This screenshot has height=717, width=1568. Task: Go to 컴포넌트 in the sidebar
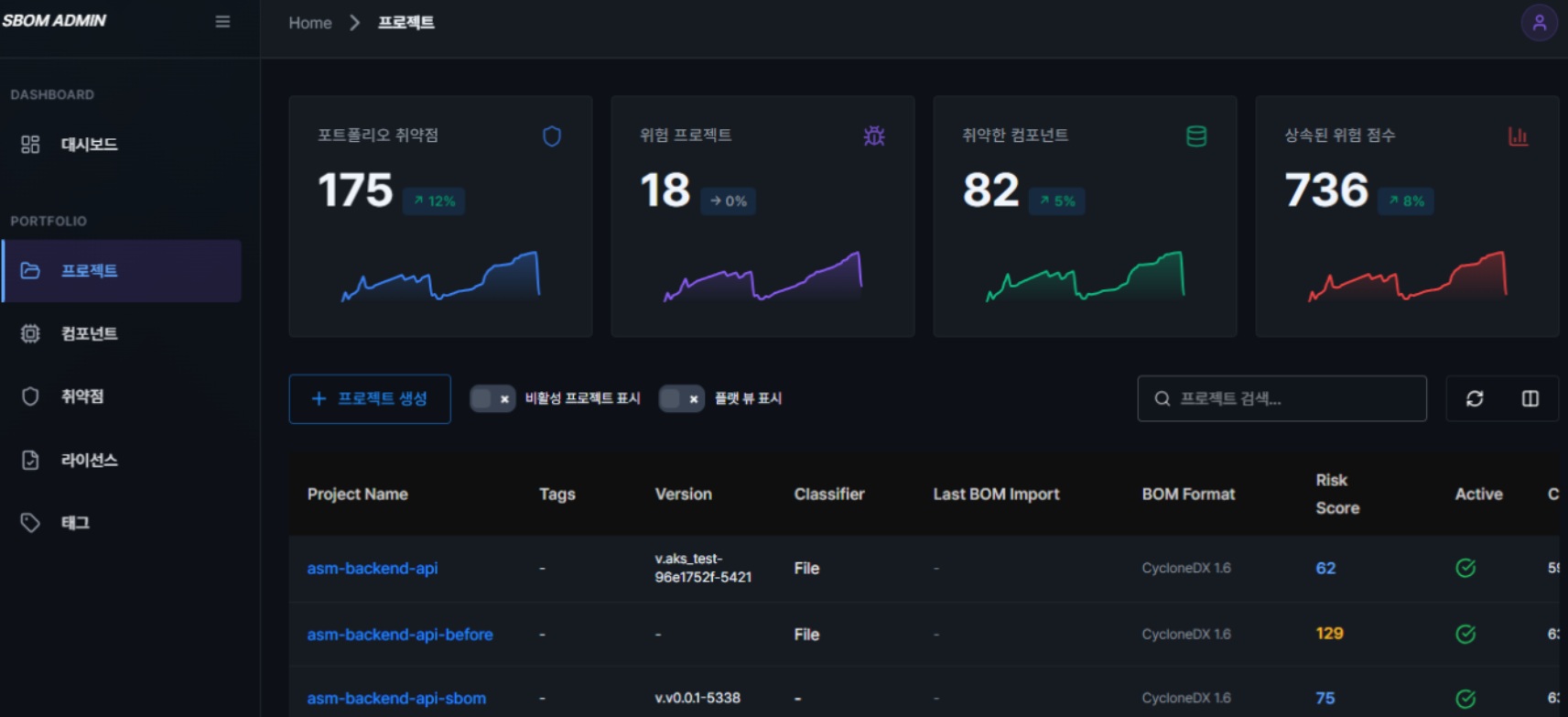point(89,333)
